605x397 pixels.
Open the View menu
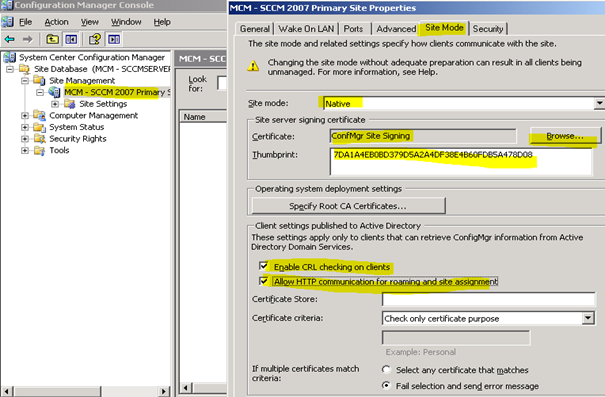(90, 22)
